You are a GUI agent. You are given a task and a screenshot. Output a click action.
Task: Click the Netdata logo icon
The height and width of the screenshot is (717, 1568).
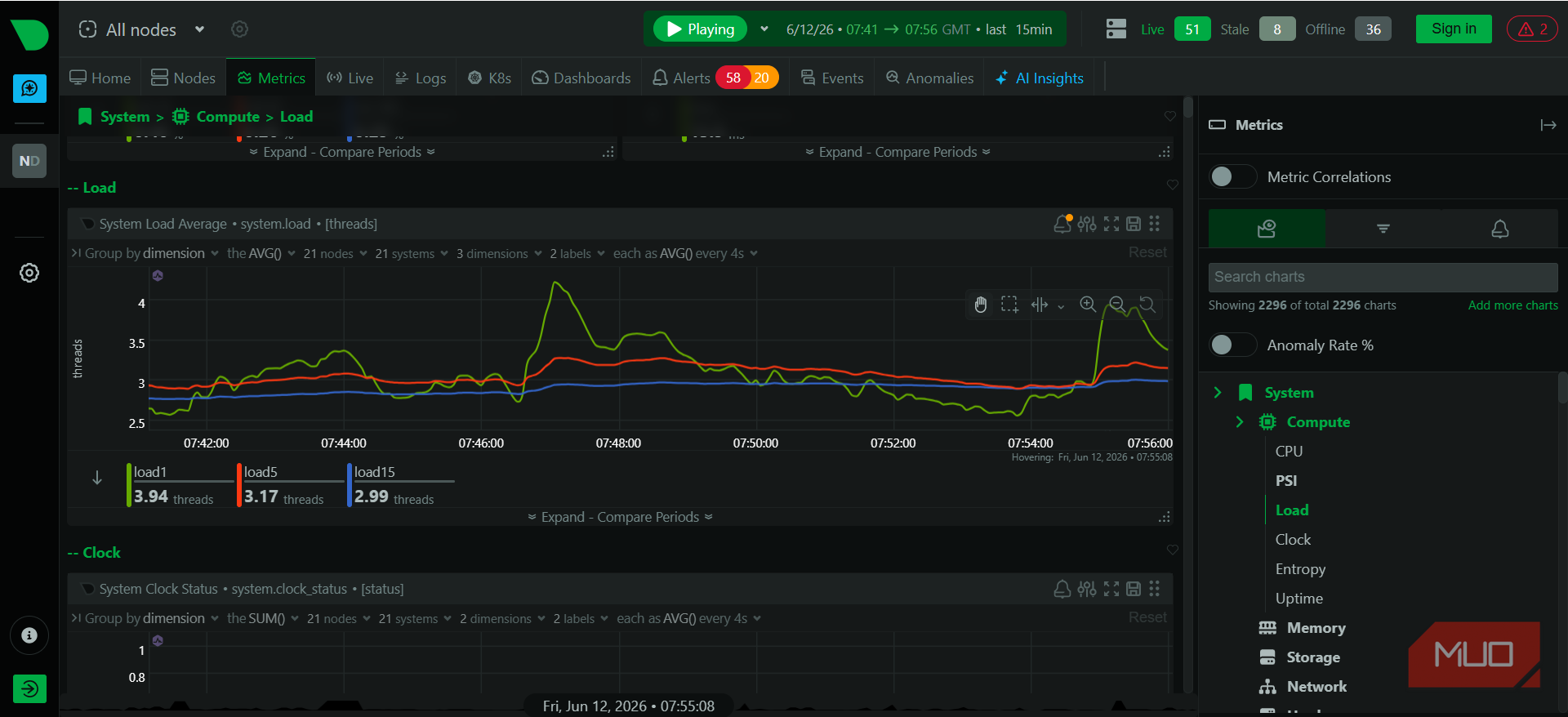[29, 34]
